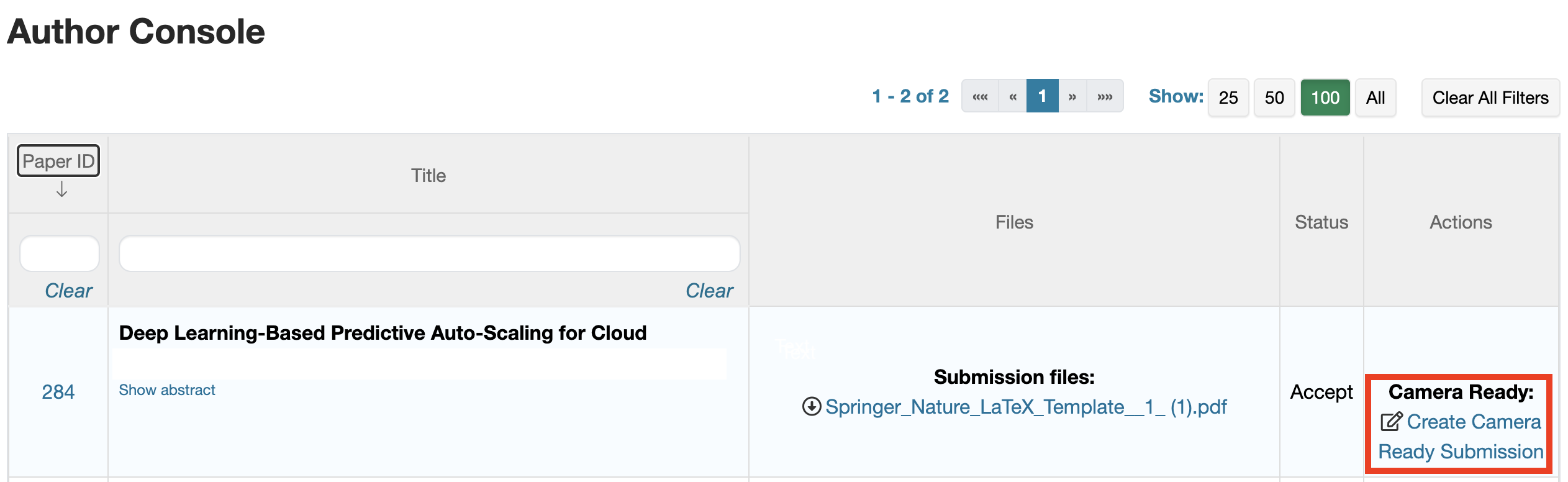Focus the Title filter input field

429,253
